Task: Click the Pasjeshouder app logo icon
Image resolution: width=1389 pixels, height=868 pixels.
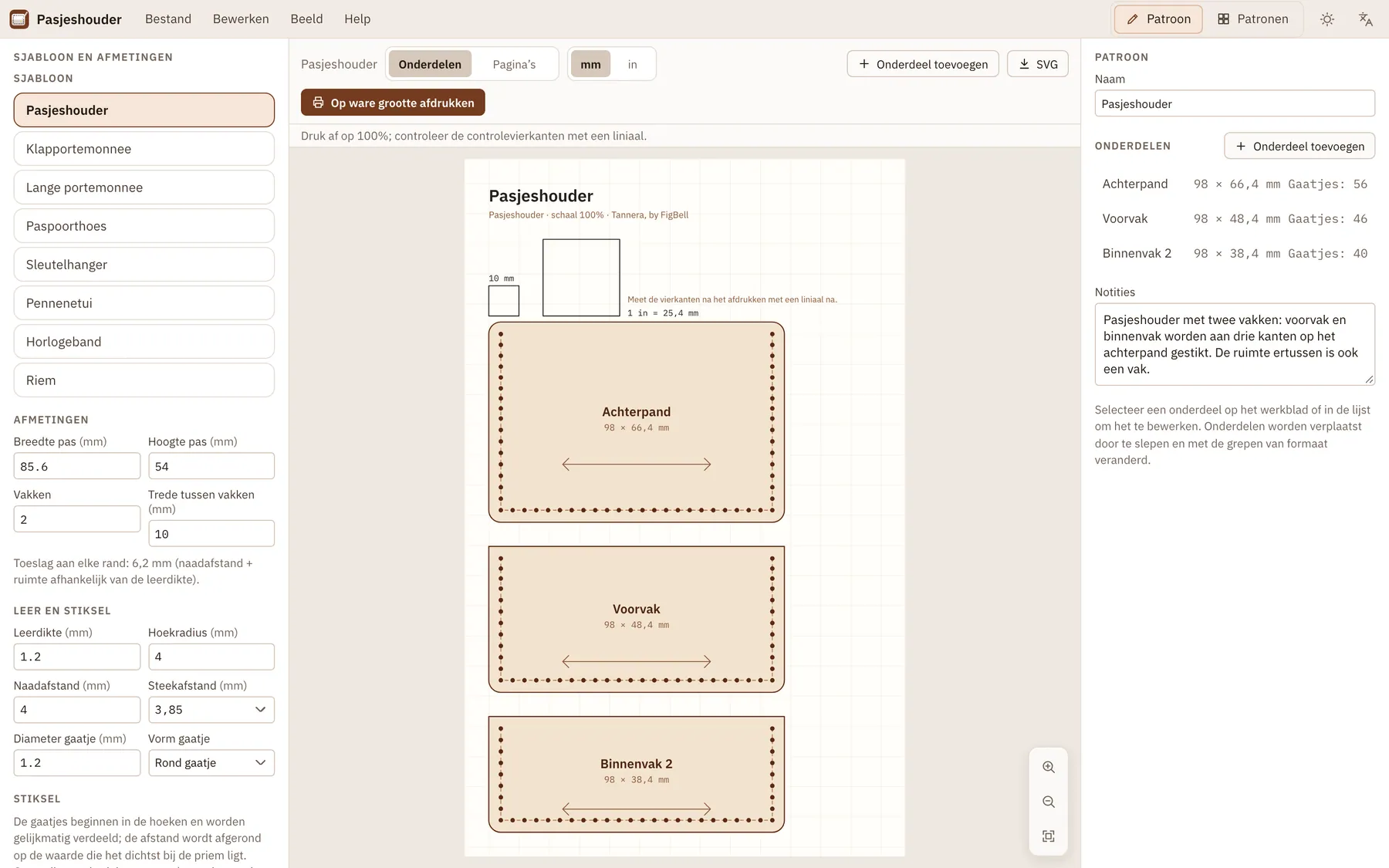Action: click(19, 19)
